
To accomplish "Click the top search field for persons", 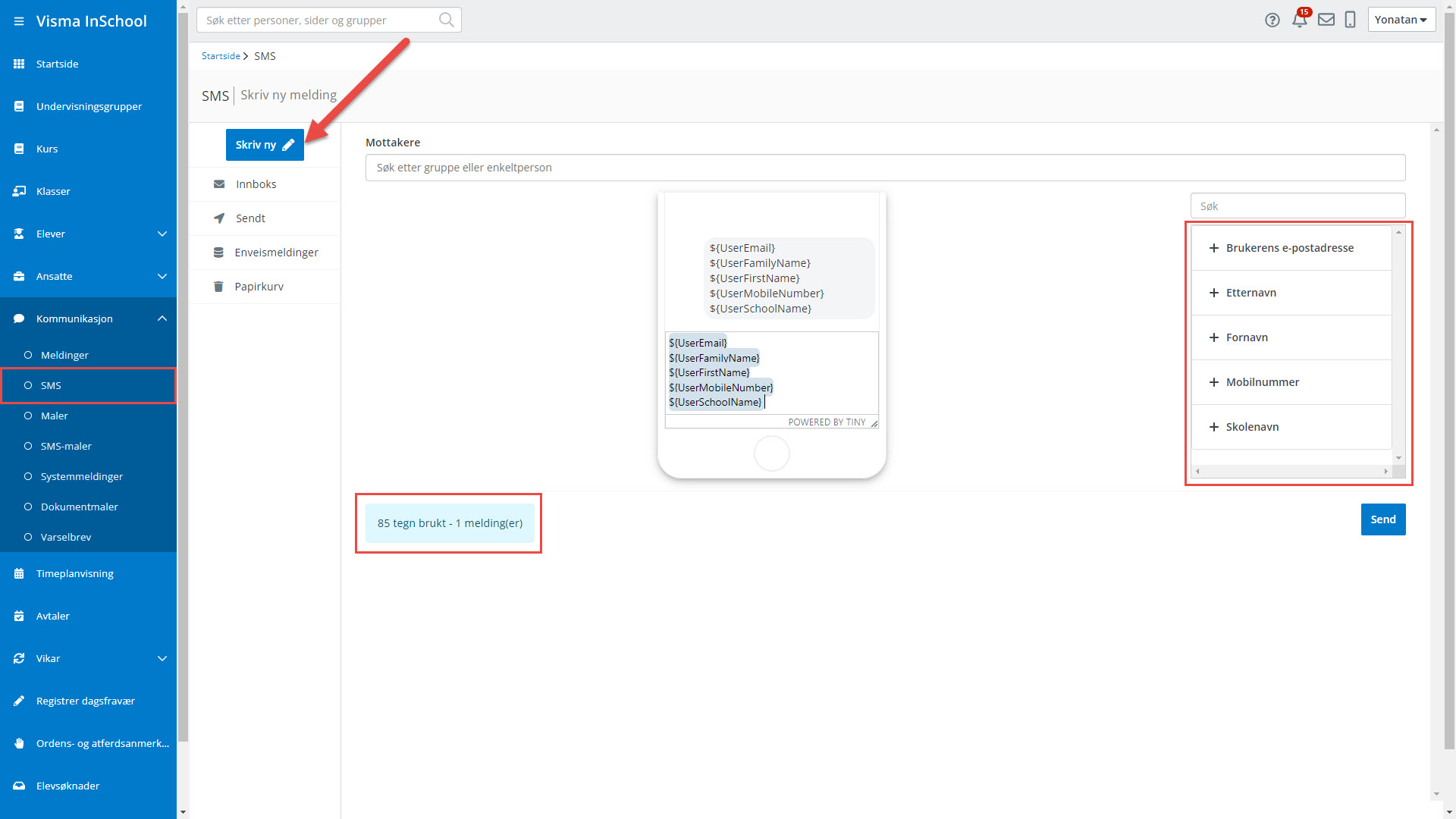I will point(329,20).
